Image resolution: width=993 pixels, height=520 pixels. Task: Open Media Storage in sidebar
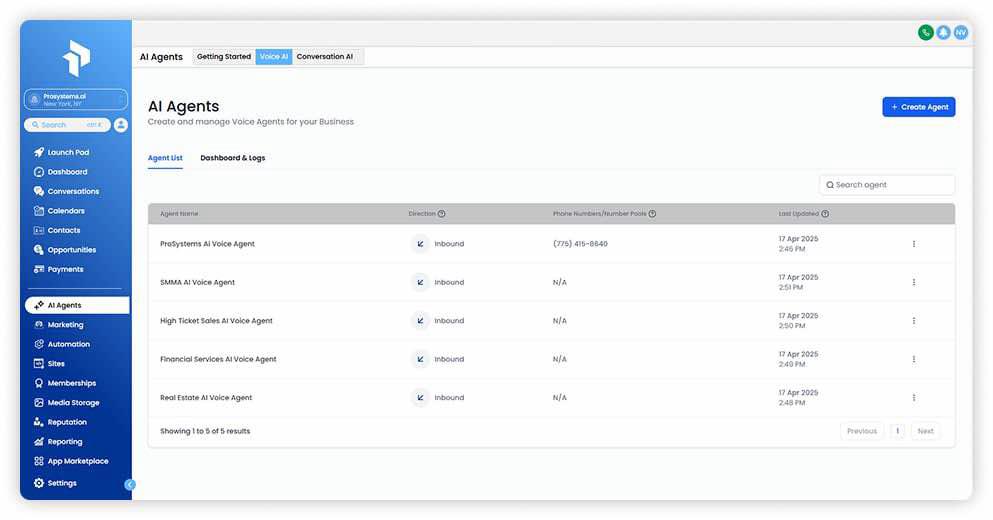point(66,403)
